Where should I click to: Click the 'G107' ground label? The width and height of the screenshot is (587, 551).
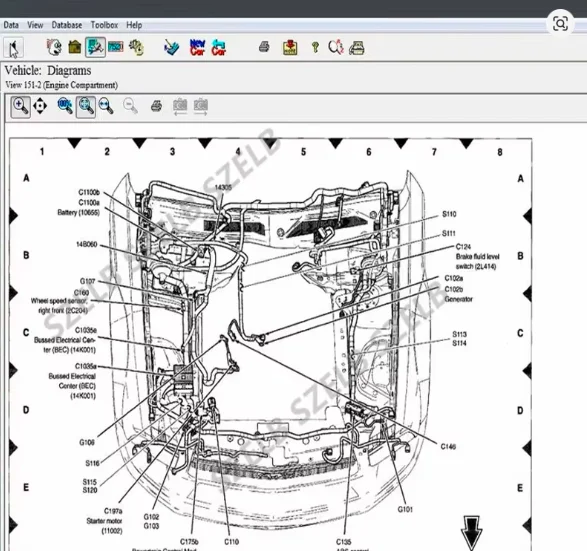pyautogui.click(x=88, y=281)
